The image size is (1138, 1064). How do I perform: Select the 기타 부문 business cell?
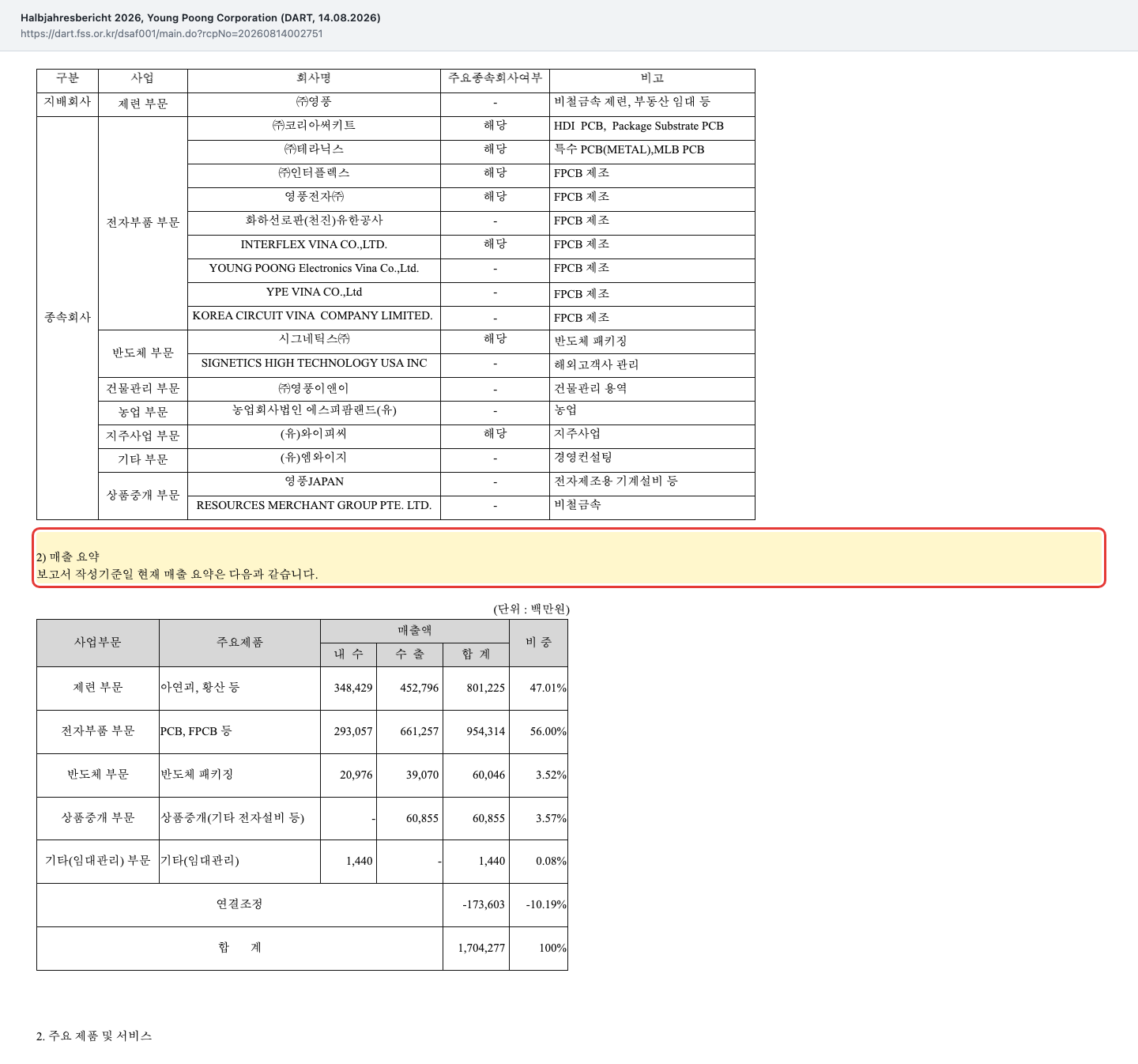[143, 459]
